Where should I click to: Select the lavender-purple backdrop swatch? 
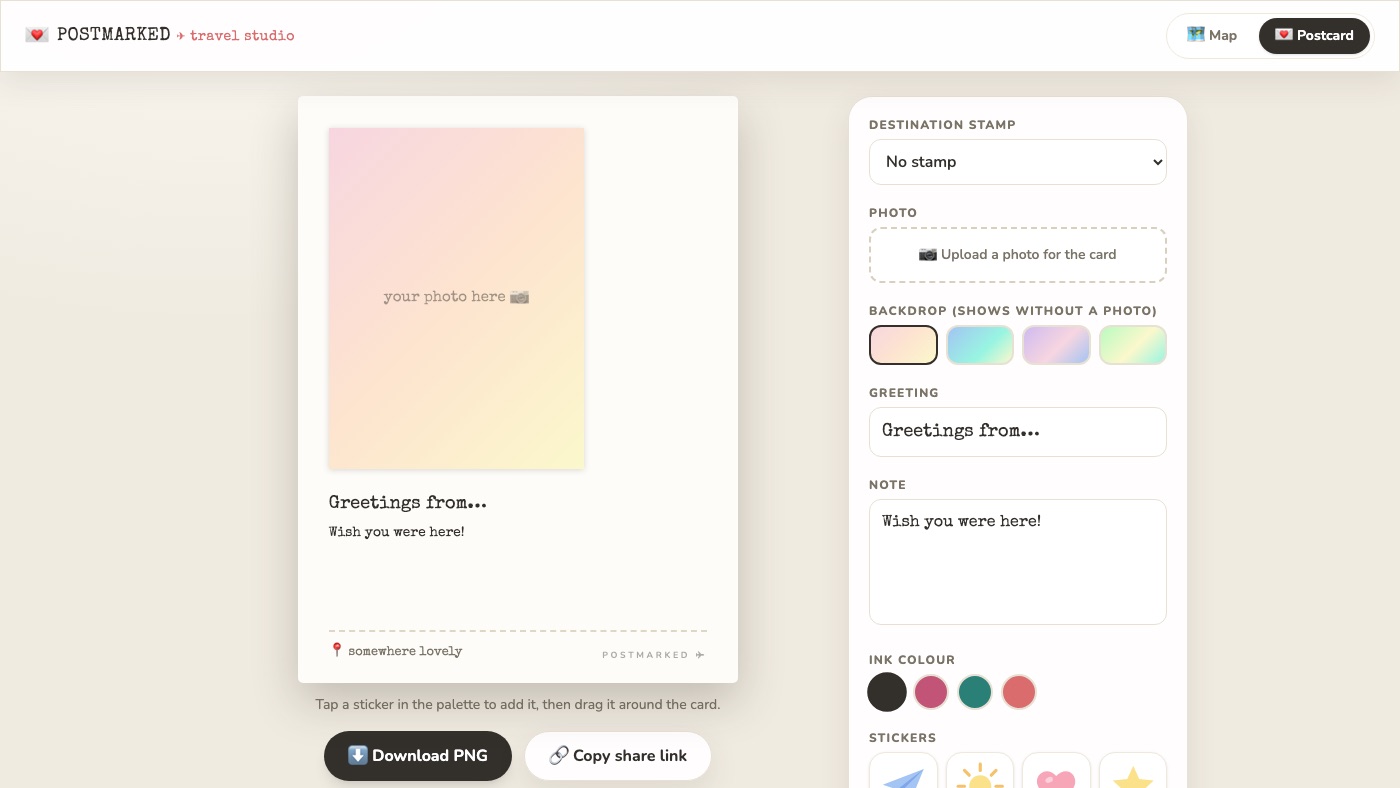1056,345
